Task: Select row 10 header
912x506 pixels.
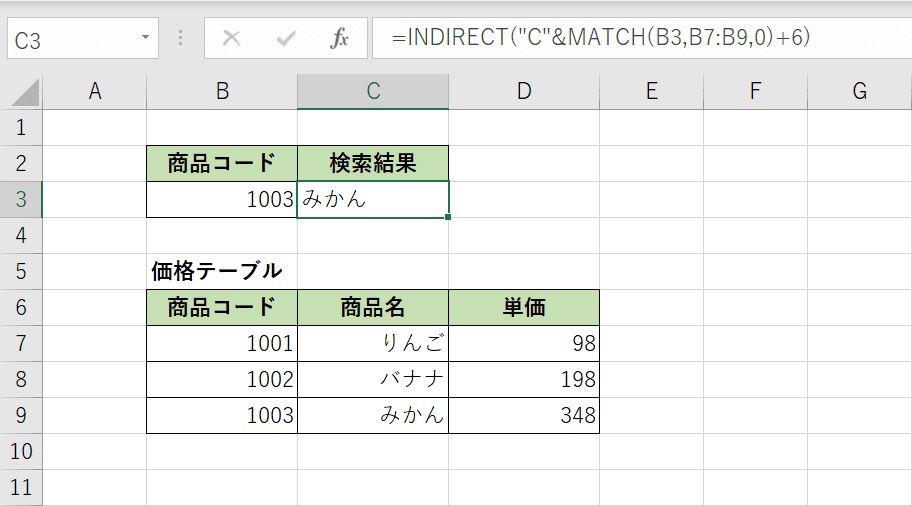Action: click(x=21, y=452)
